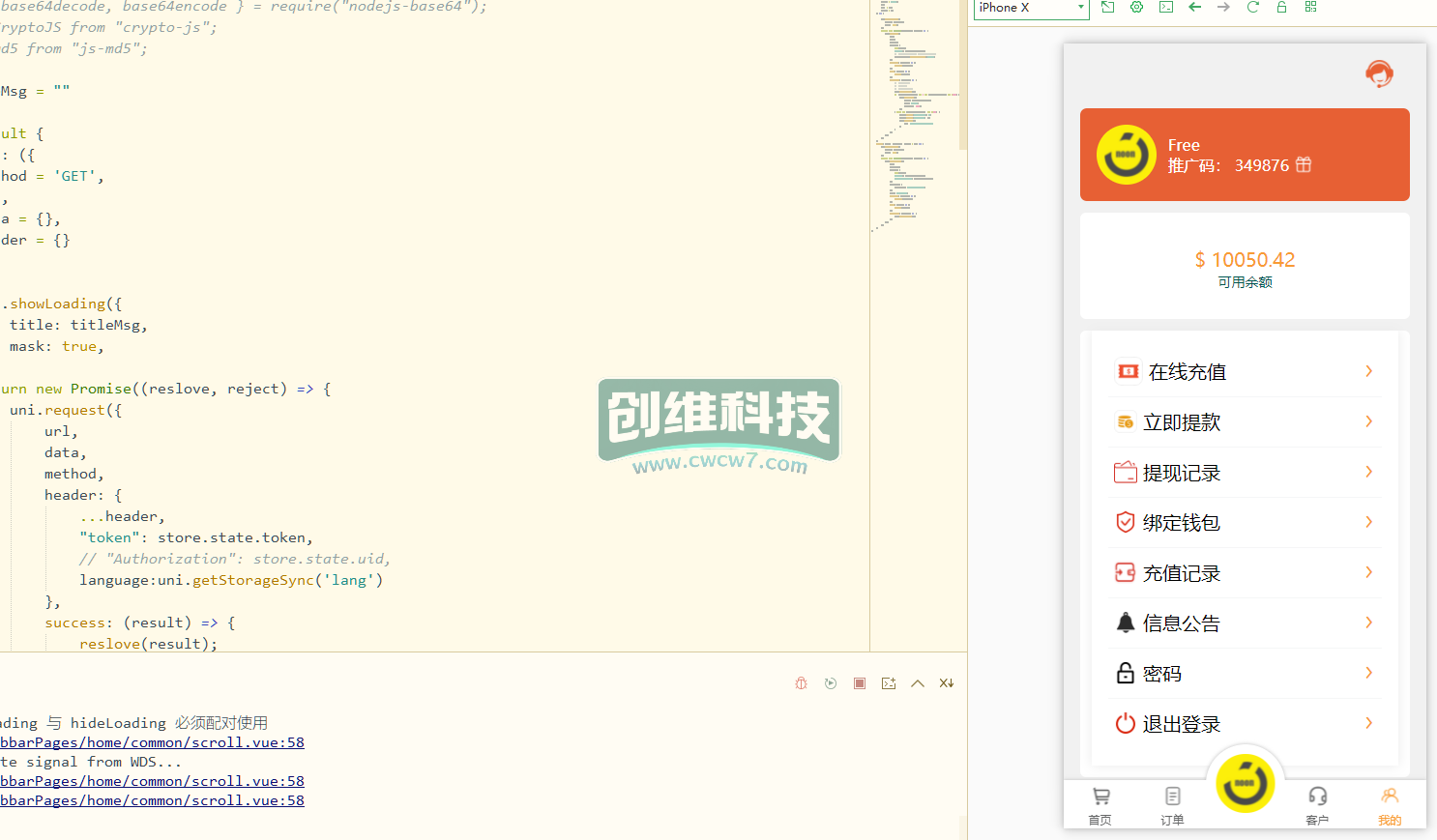Viewport: 1437px width, 840px height.
Task: Click the chevron on the 立即提款 row
Action: 1369,421
